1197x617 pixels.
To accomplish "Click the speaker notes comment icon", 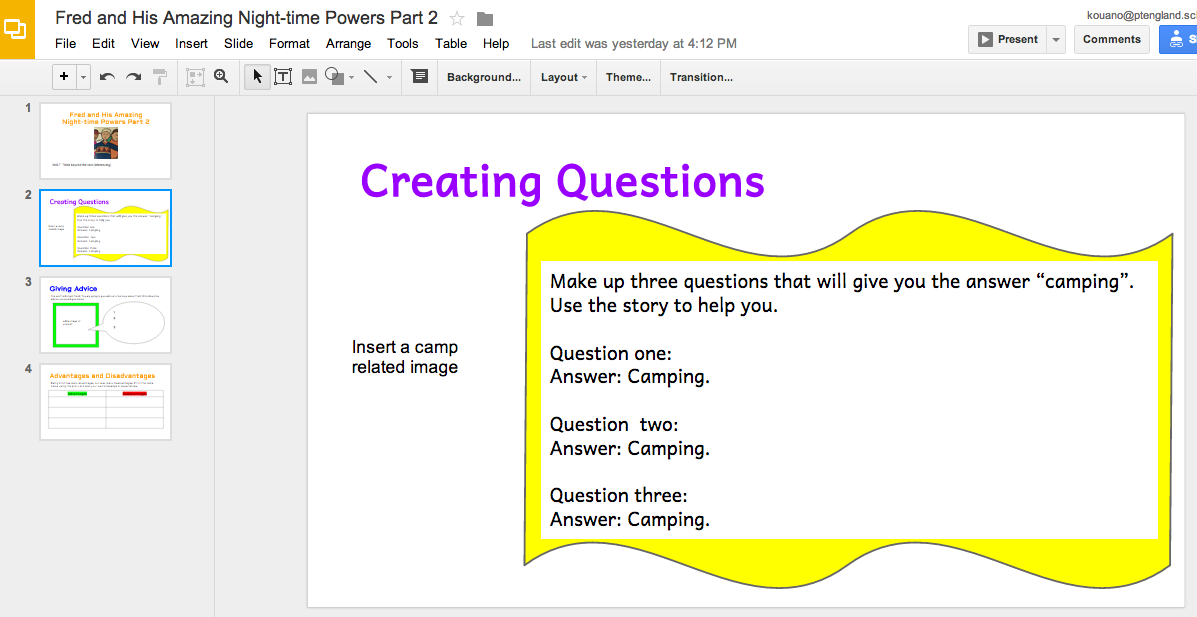I will click(x=419, y=76).
